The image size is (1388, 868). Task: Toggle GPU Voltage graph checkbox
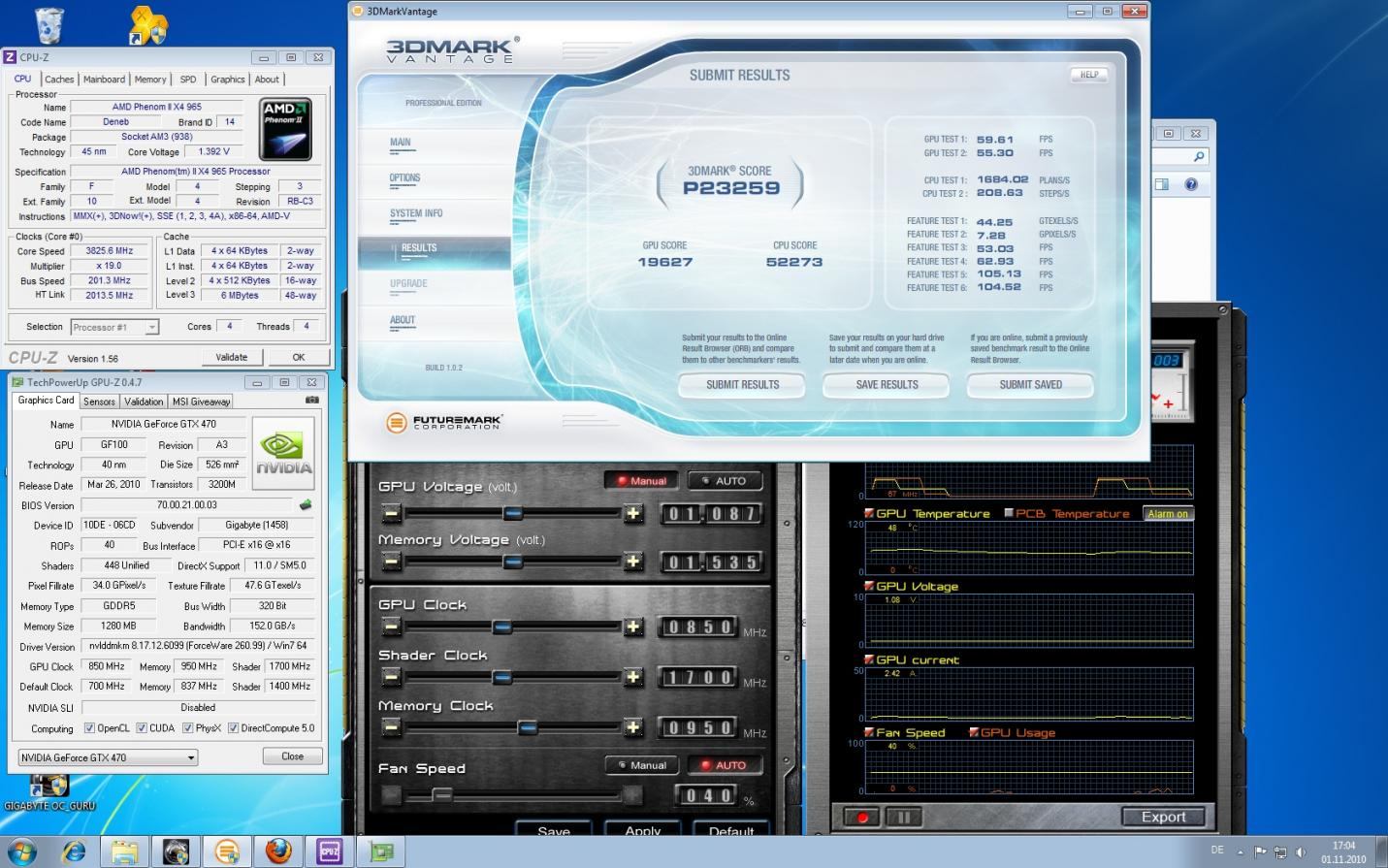tap(869, 586)
